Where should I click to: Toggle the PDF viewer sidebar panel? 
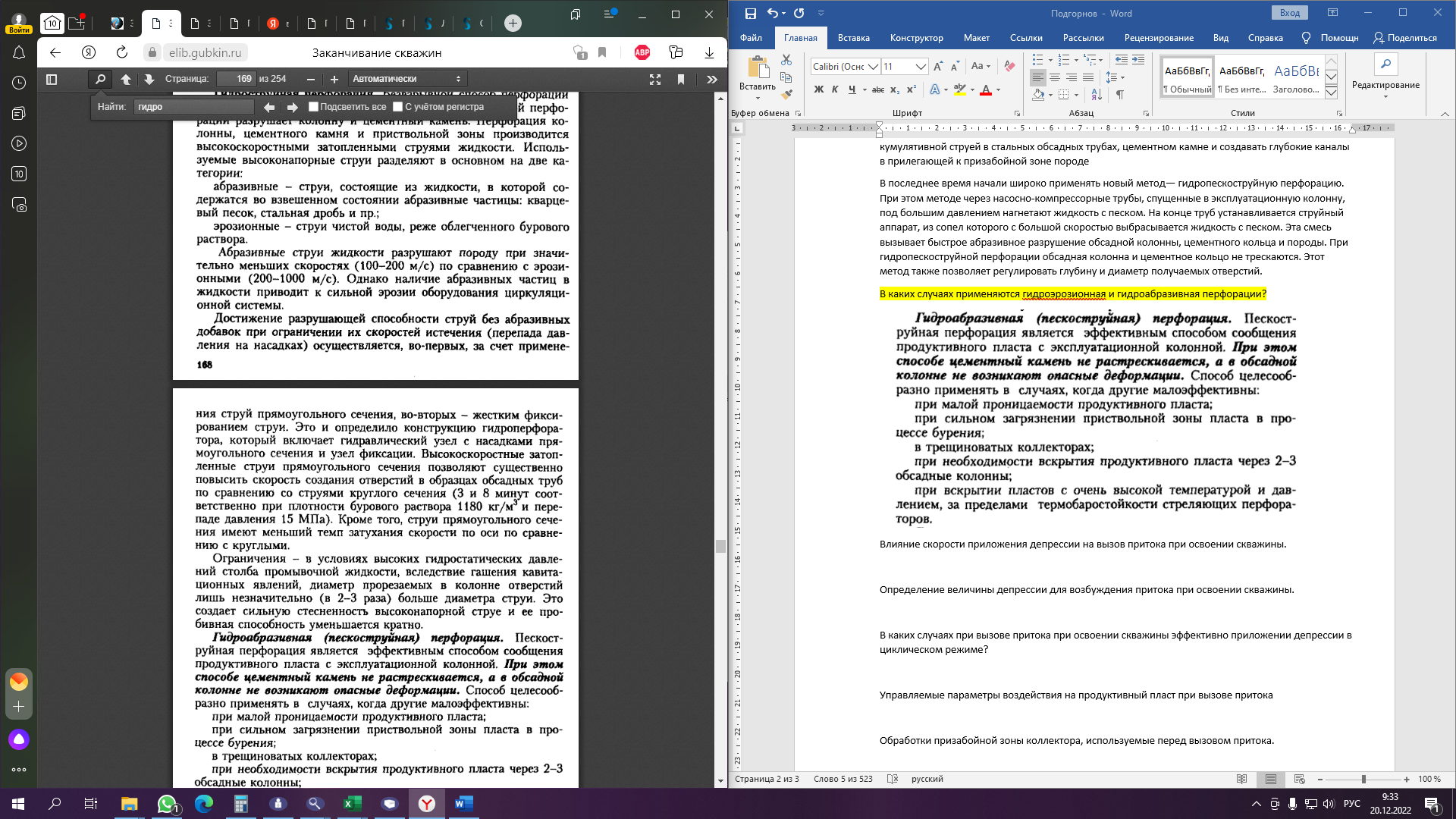pyautogui.click(x=52, y=79)
